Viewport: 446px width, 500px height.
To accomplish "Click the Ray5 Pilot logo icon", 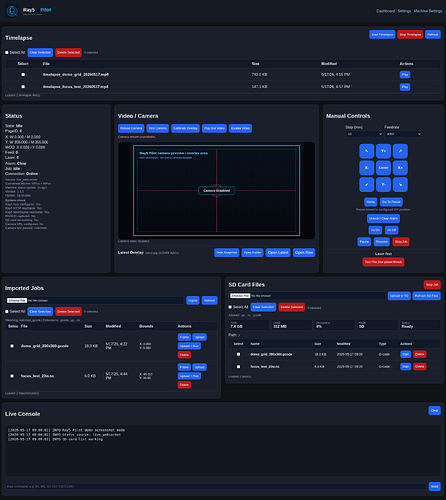I will click(12, 11).
